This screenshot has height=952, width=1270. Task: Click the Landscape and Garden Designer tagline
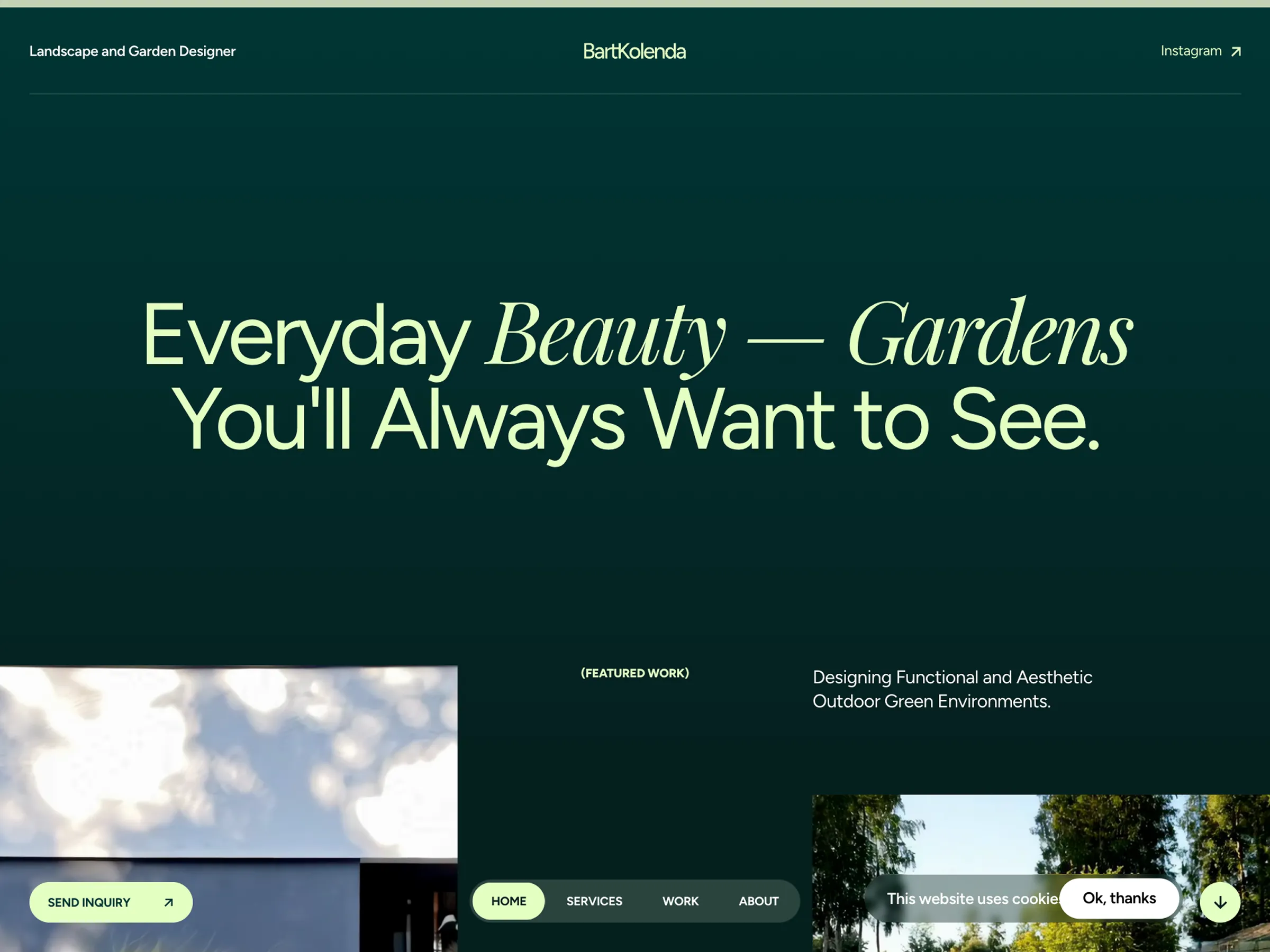(133, 52)
